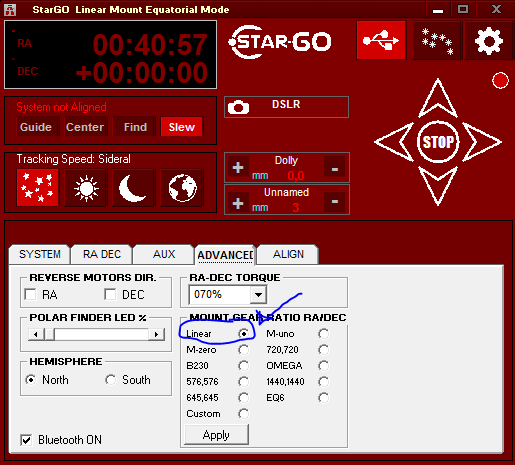
Task: Click polar finder LED slider thumb
Action: point(49,334)
